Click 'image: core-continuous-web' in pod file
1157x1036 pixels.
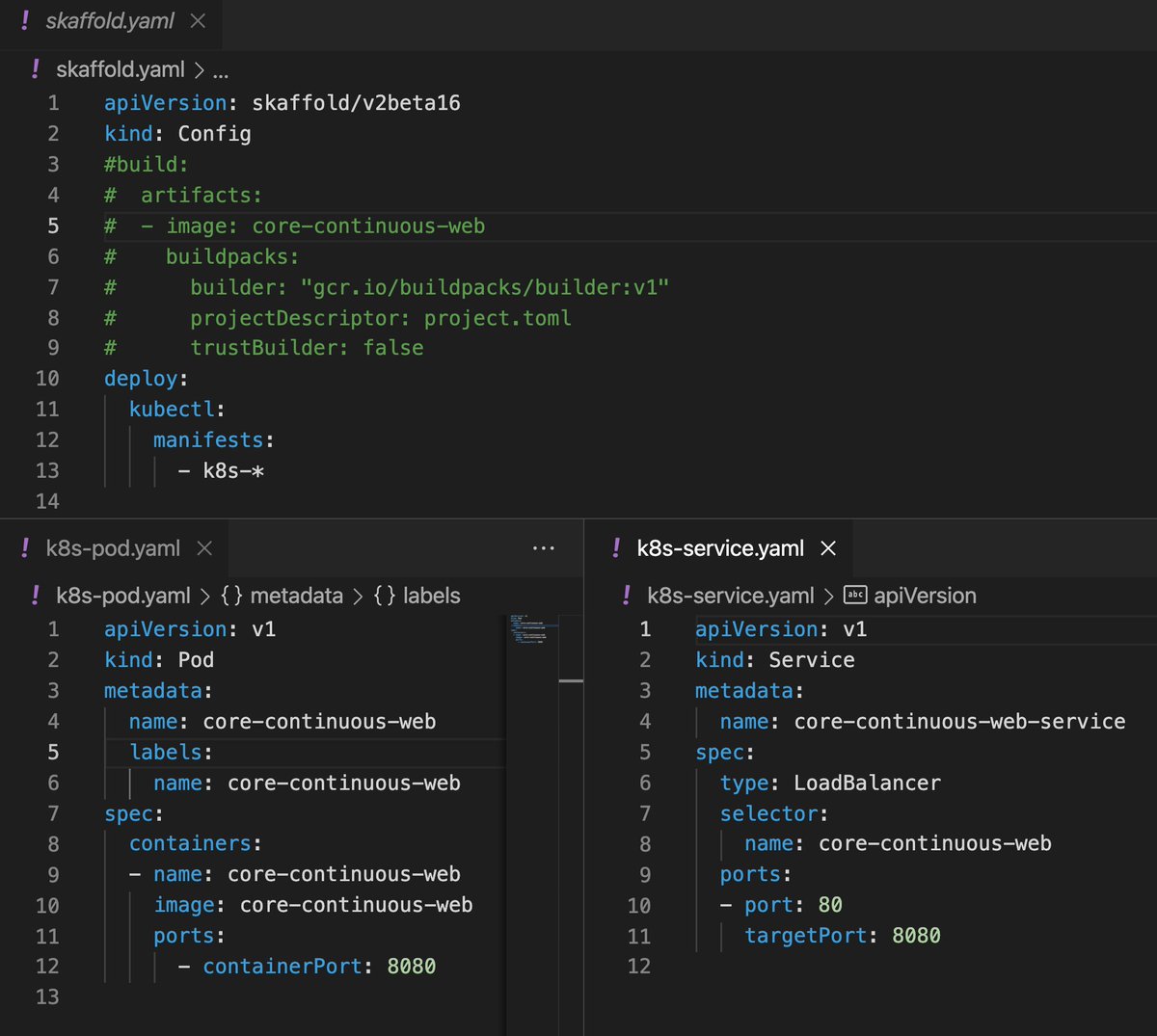click(x=313, y=905)
